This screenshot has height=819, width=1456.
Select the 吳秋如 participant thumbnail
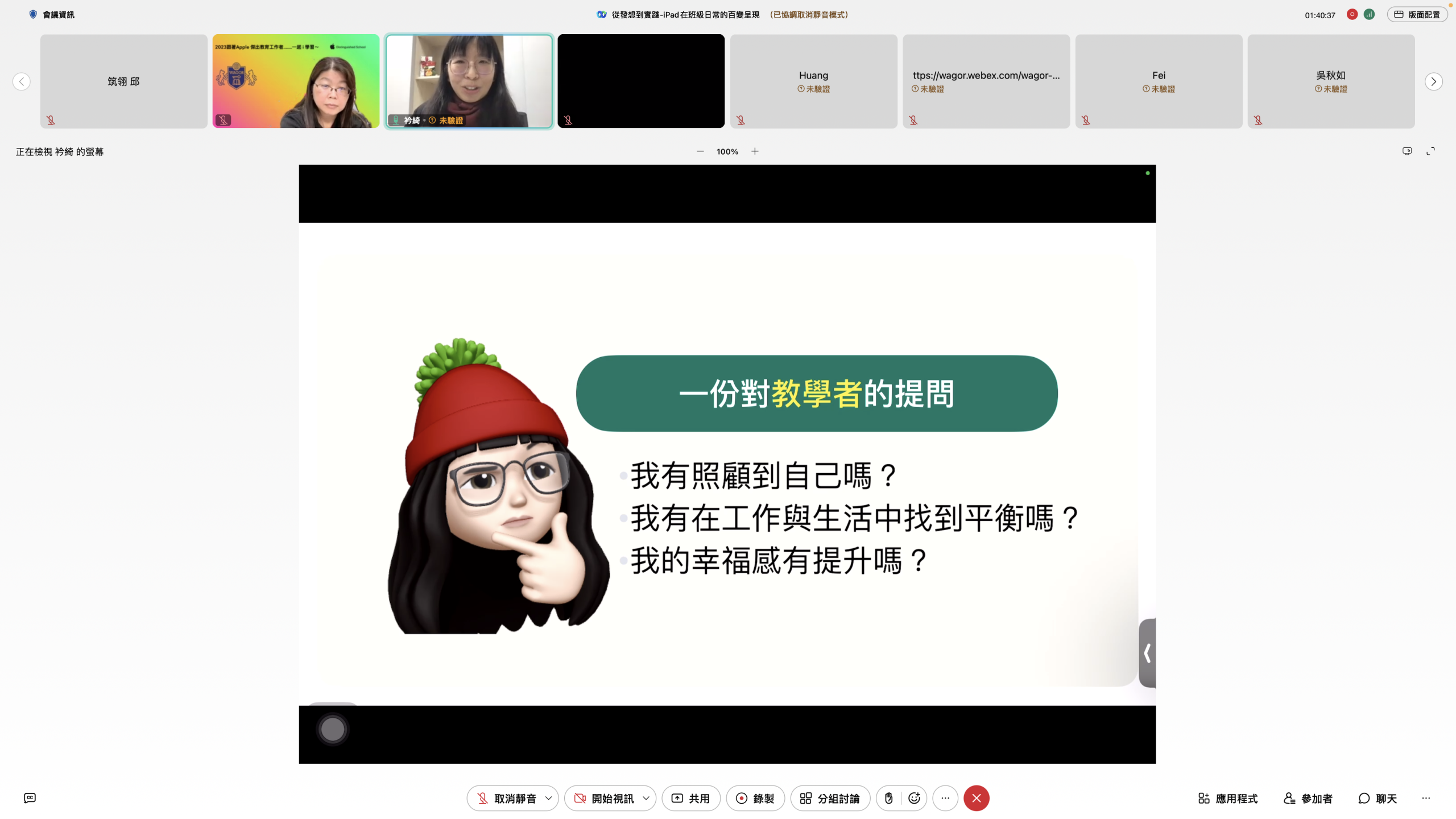point(1330,81)
